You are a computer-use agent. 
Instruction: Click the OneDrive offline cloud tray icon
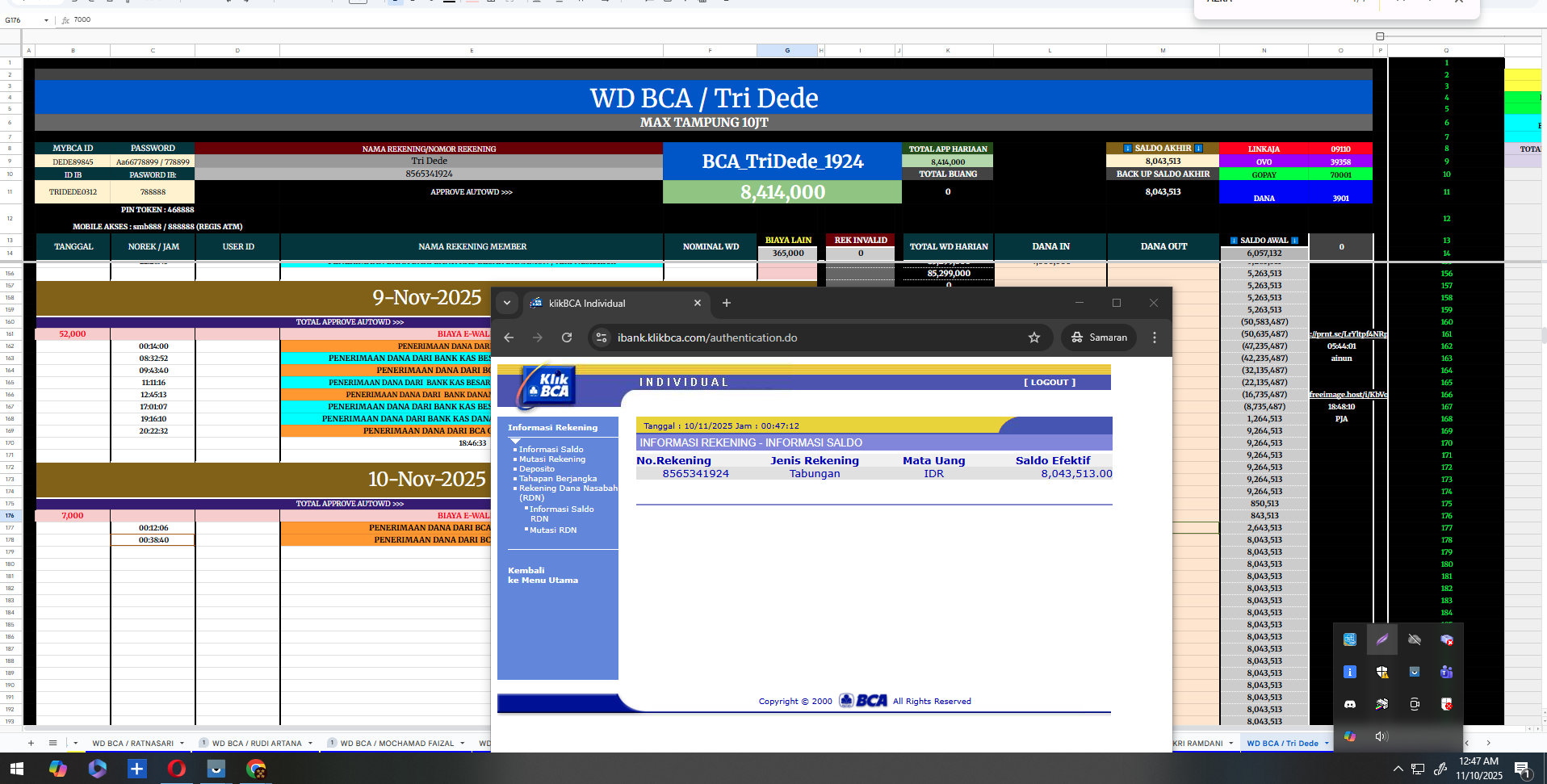tap(1414, 639)
